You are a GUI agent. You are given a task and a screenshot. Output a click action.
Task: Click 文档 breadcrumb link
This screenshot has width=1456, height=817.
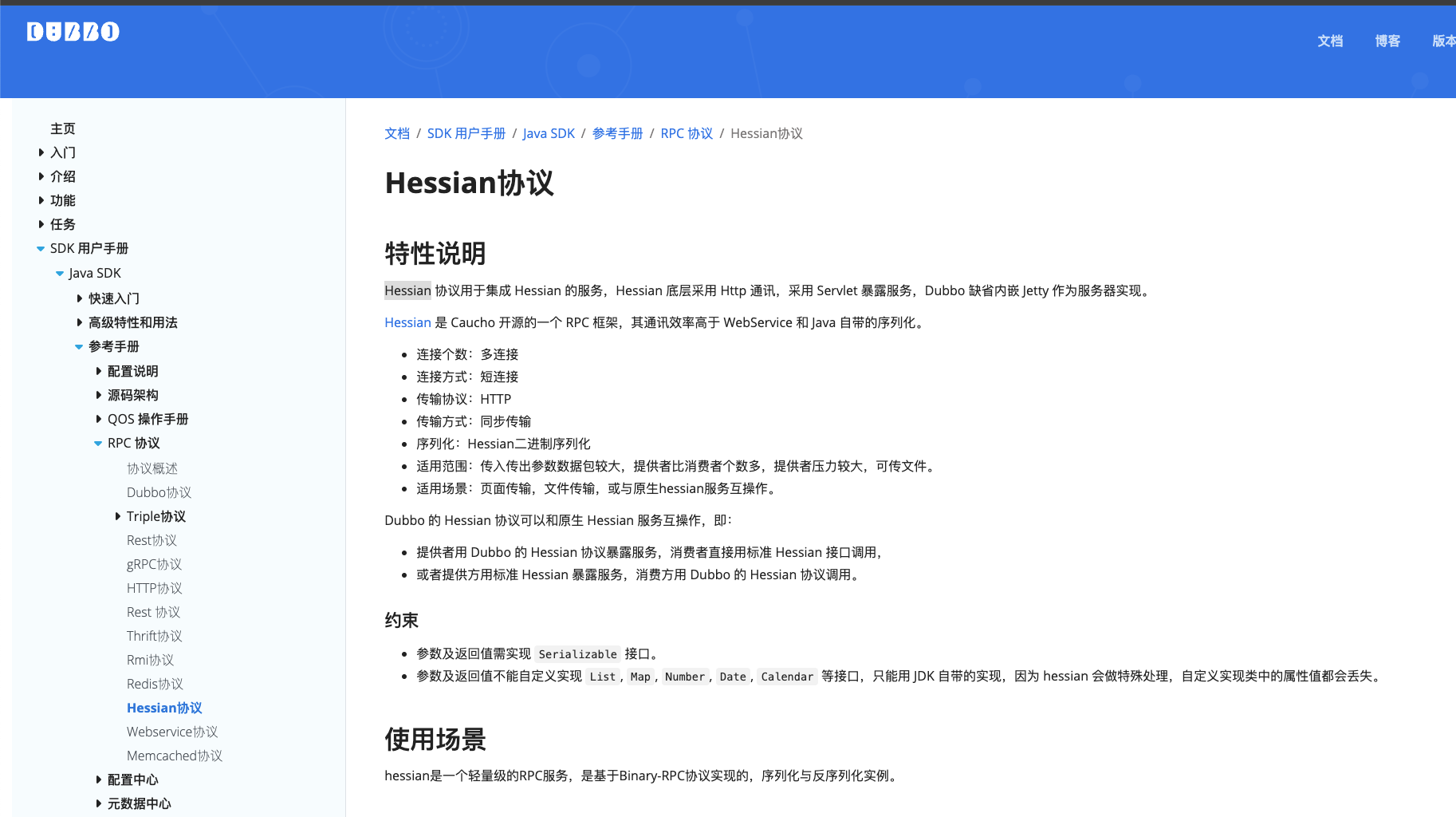(397, 133)
